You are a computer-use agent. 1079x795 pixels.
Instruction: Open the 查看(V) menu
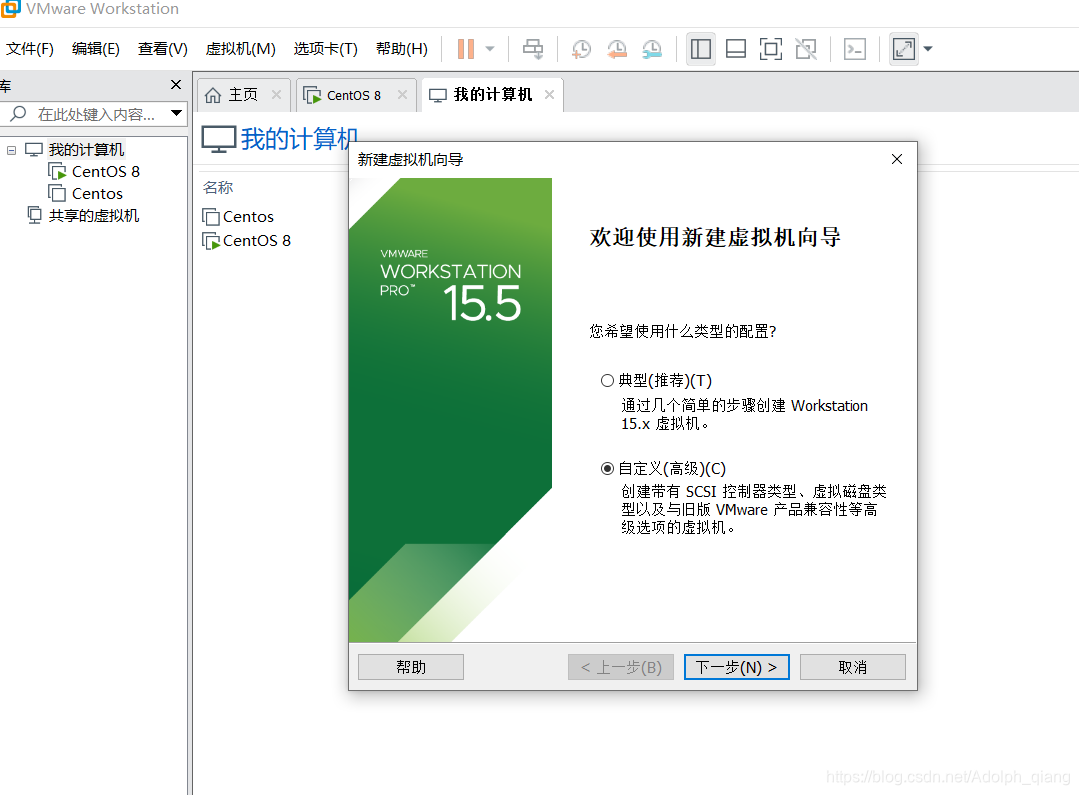[x=162, y=49]
